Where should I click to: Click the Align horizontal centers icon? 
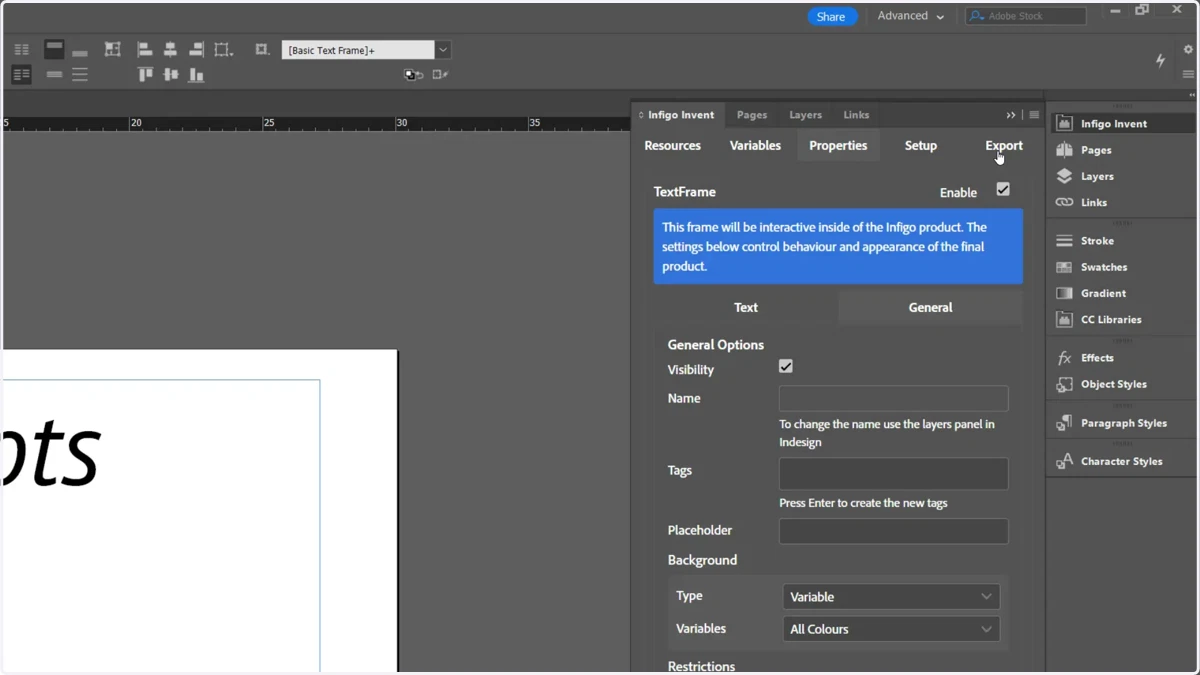coord(170,49)
